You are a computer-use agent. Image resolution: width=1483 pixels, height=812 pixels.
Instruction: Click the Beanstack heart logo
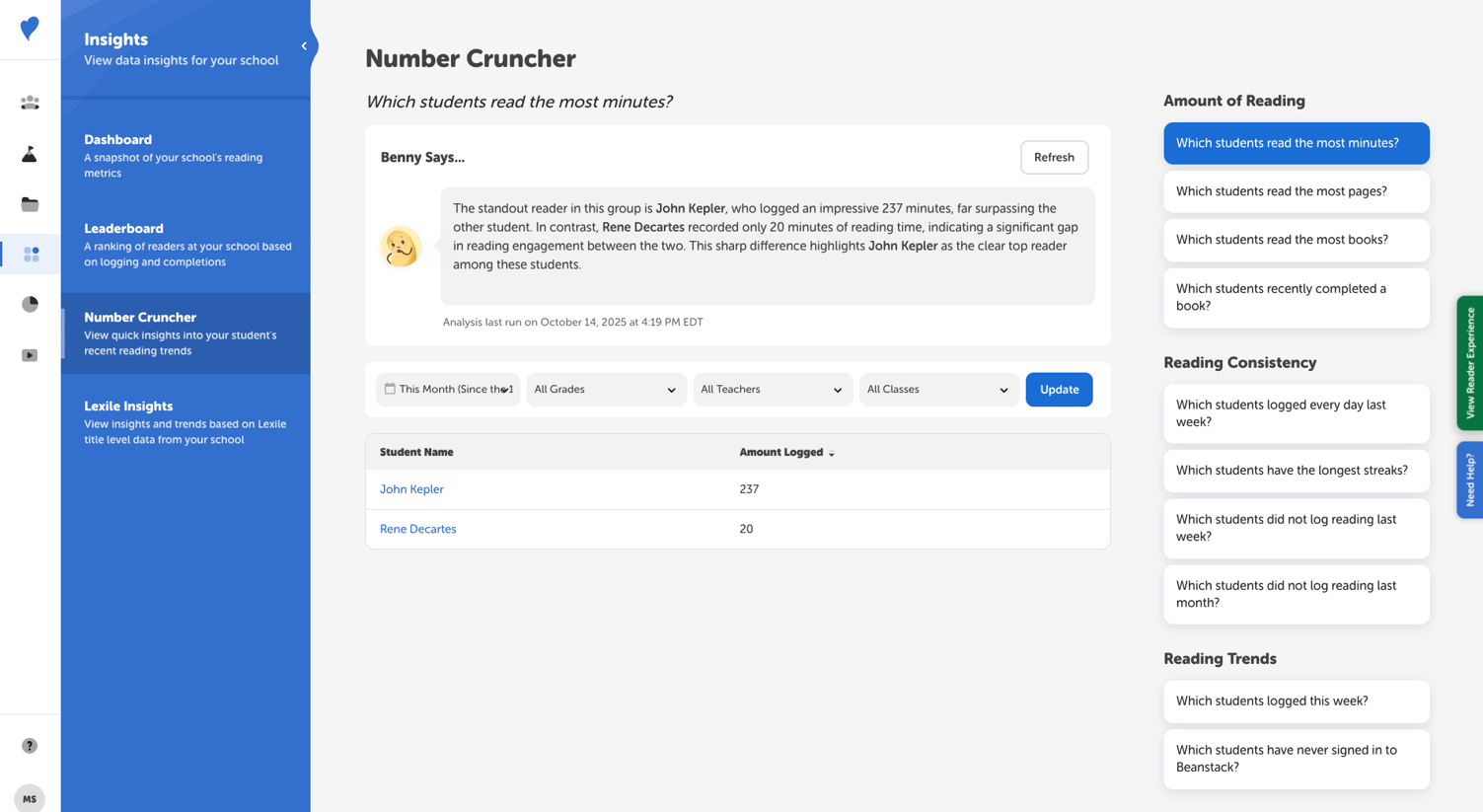(x=29, y=29)
